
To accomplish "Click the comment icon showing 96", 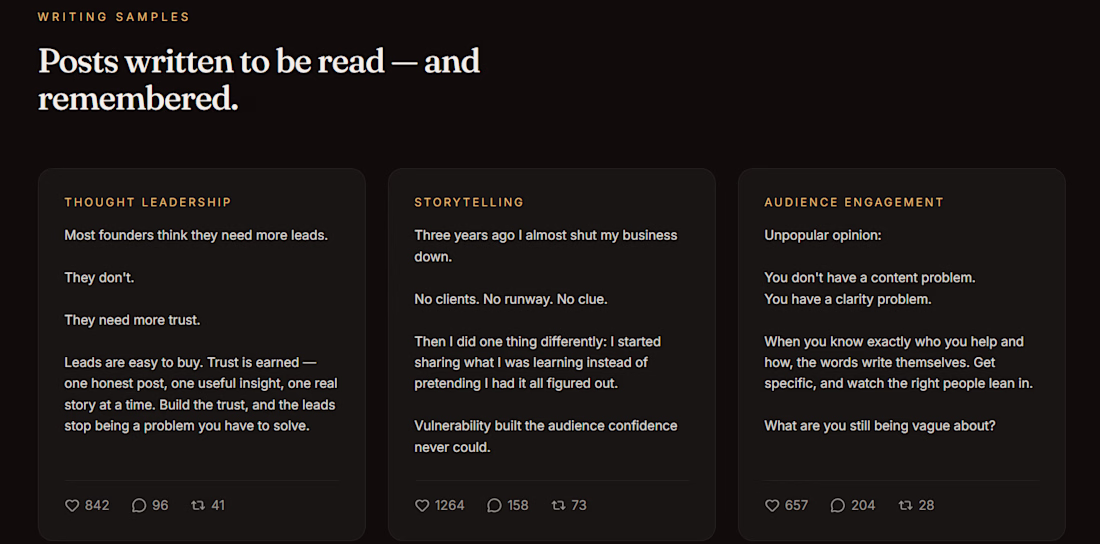I will click(x=139, y=505).
